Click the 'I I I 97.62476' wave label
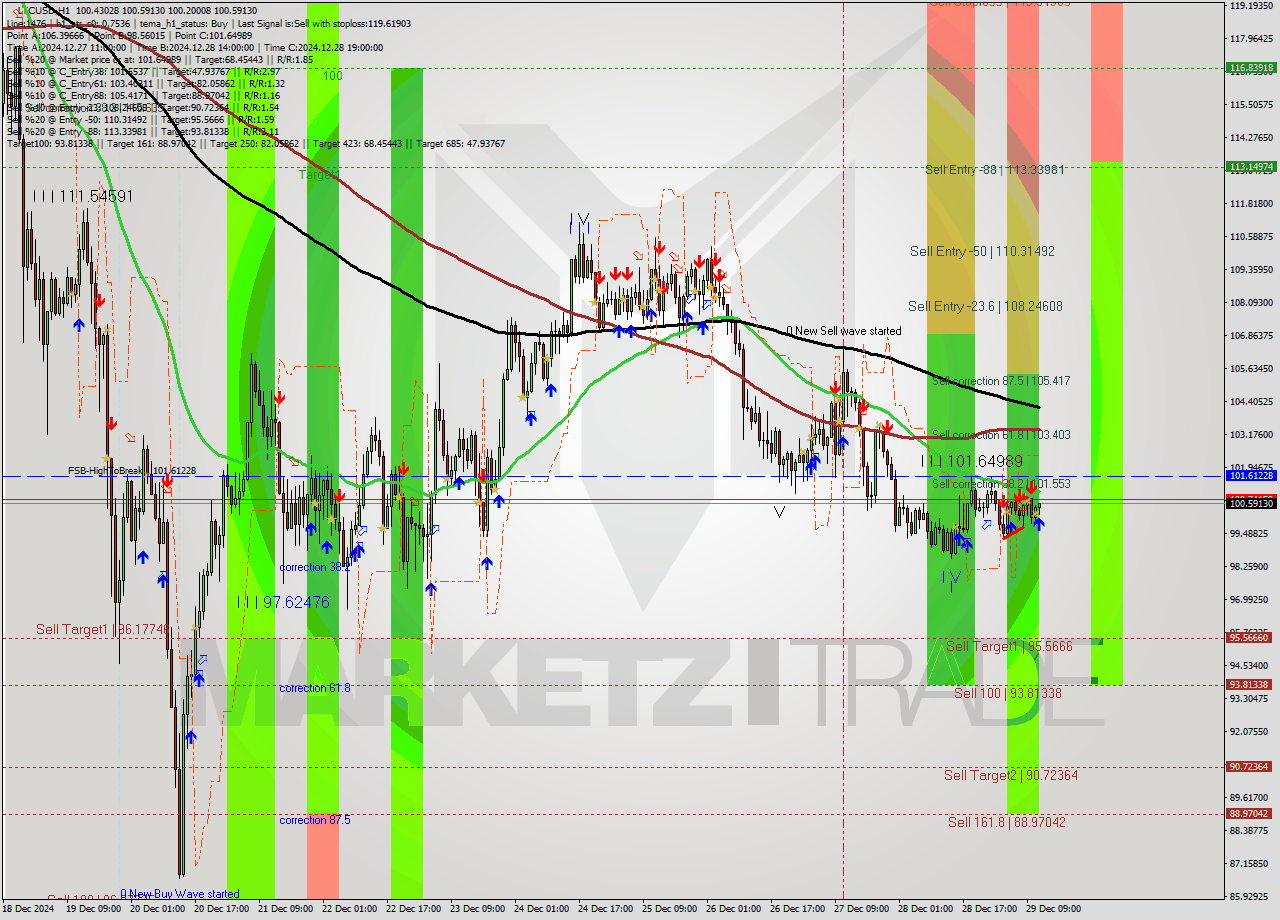 coord(283,602)
